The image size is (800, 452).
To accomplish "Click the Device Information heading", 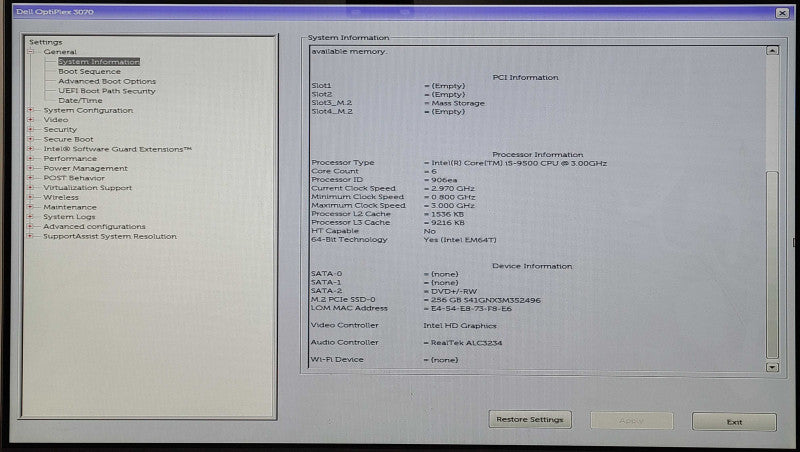I will click(532, 266).
